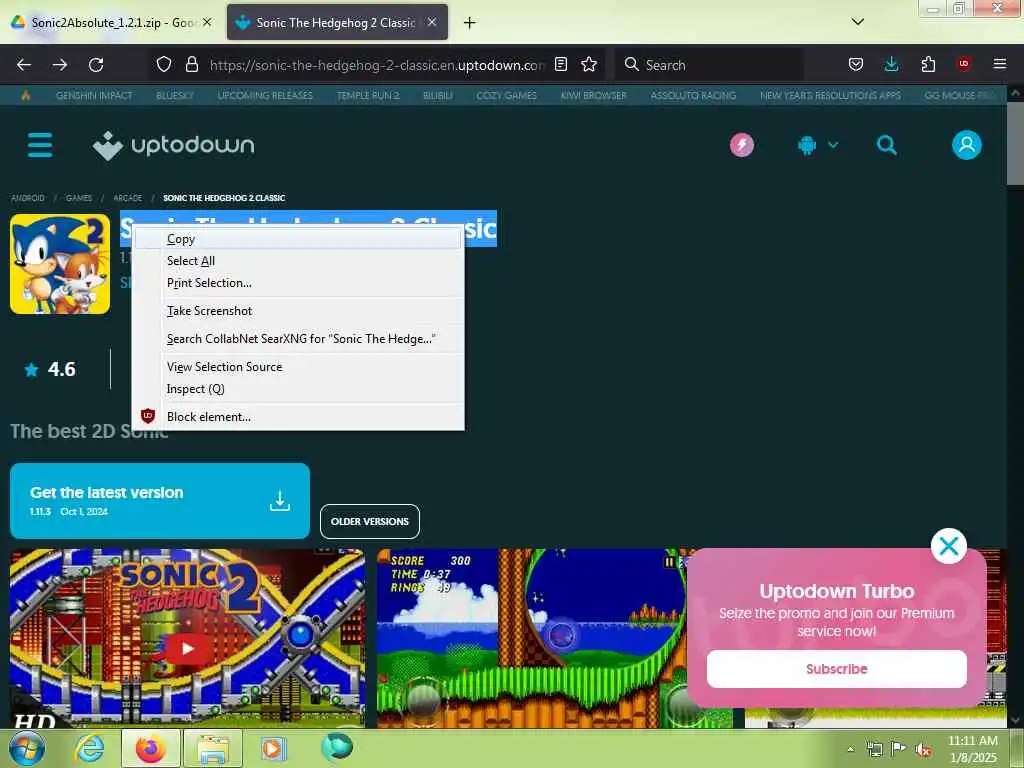Click the address bar URL field
1024x768 pixels.
376,65
